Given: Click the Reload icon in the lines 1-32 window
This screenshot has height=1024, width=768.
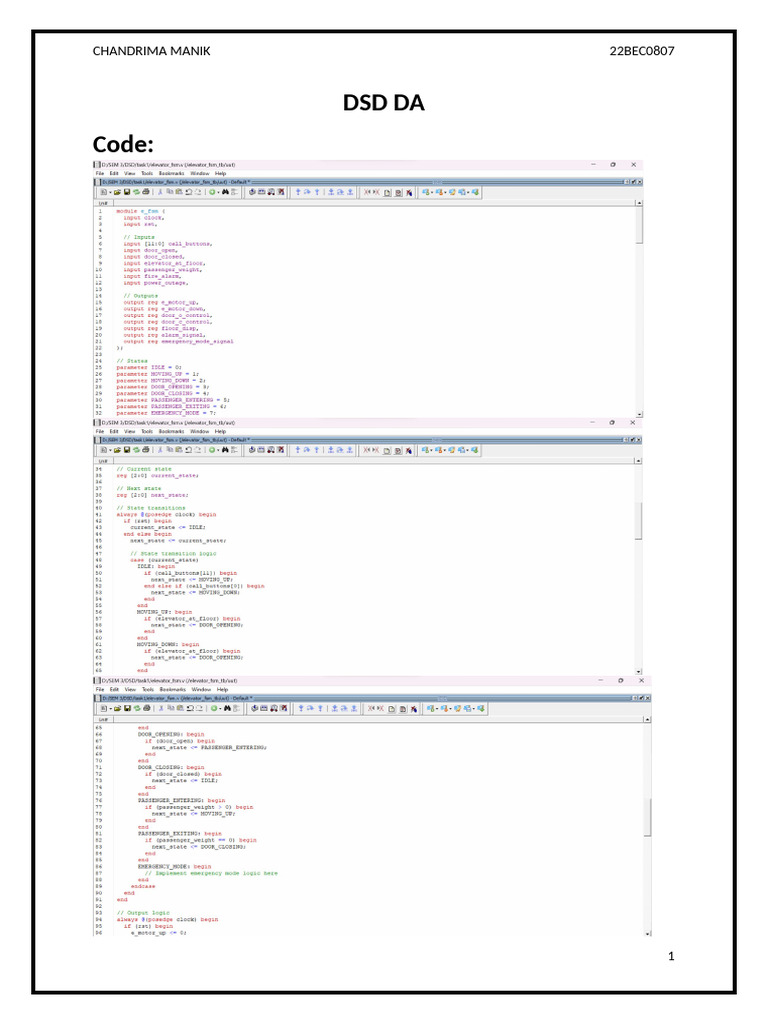Looking at the screenshot, I should [x=136, y=193].
